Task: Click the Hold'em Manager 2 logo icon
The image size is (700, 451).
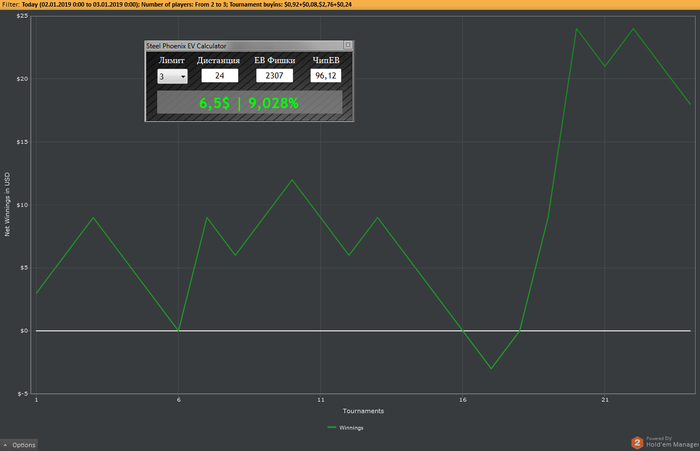Action: coord(637,443)
